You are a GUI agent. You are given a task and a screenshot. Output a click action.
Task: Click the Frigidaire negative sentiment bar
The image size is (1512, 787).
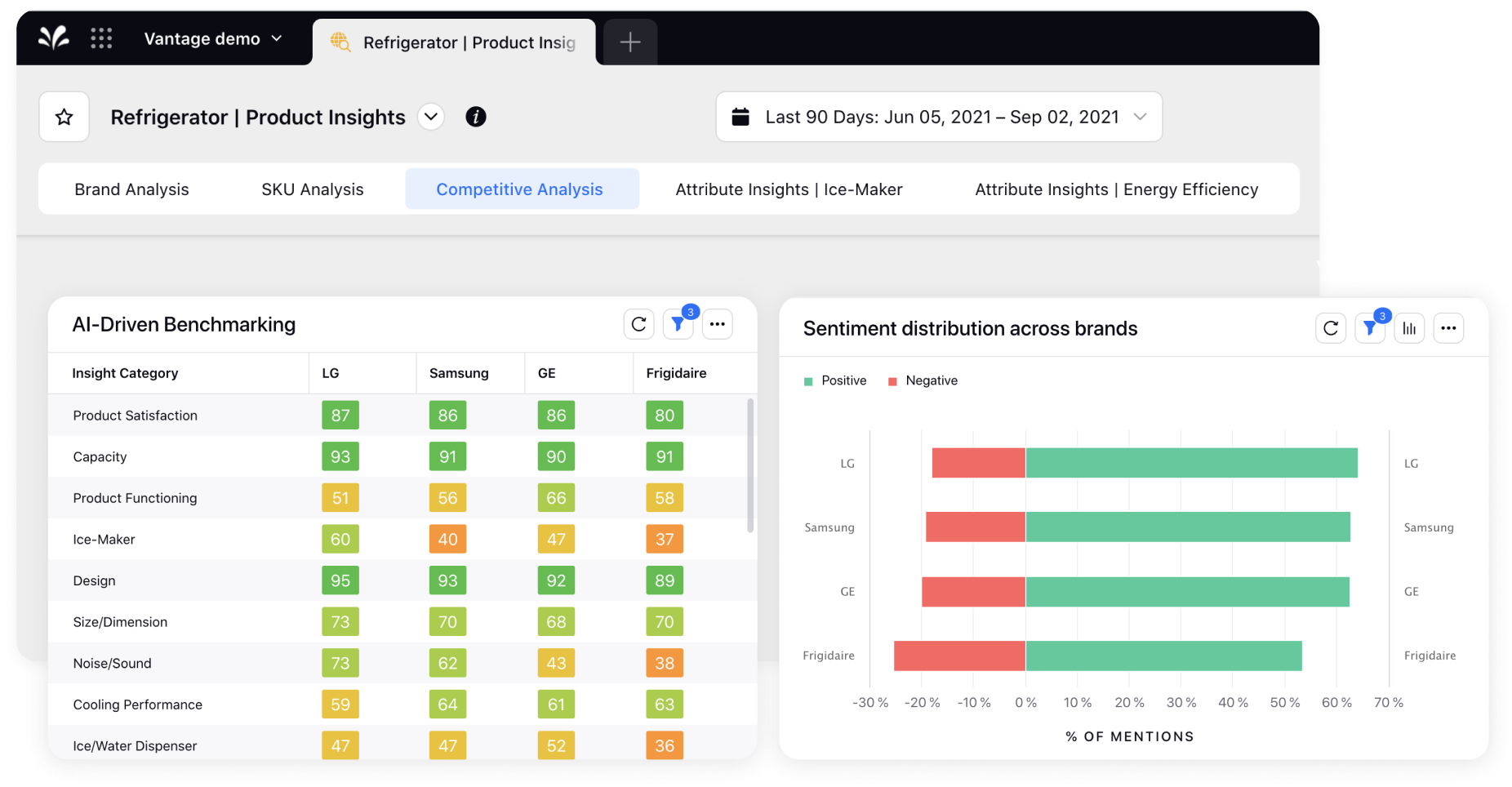tap(960, 656)
